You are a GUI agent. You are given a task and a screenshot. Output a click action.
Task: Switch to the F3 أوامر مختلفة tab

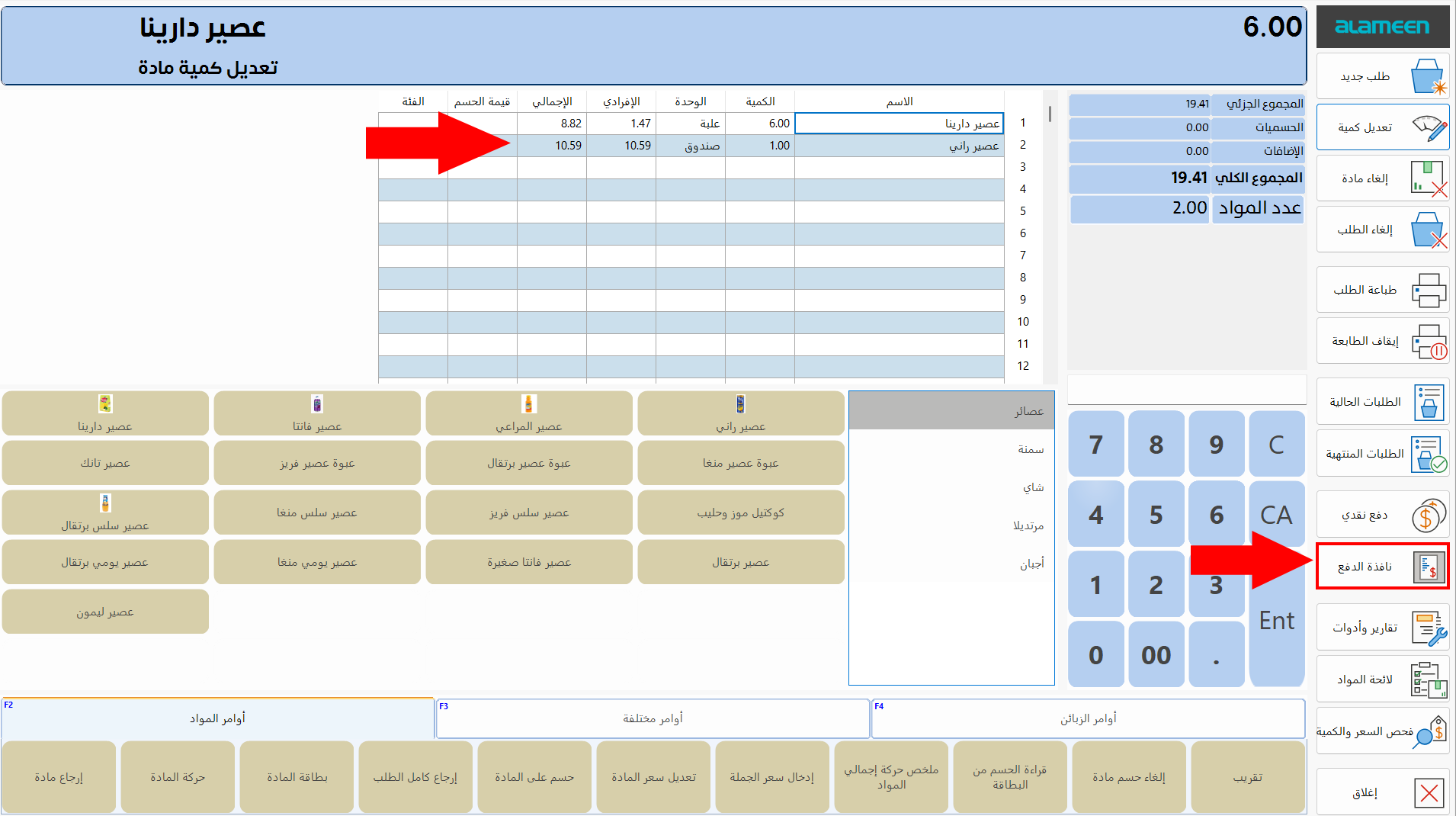[653, 718]
